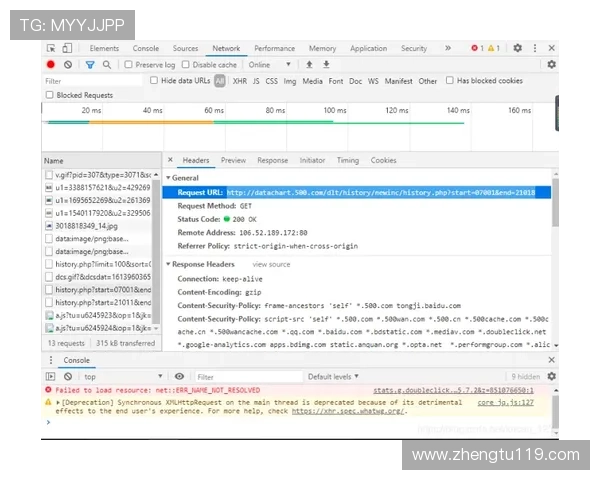Clear the network log
Viewport: 600px width, 480px height.
coord(68,65)
